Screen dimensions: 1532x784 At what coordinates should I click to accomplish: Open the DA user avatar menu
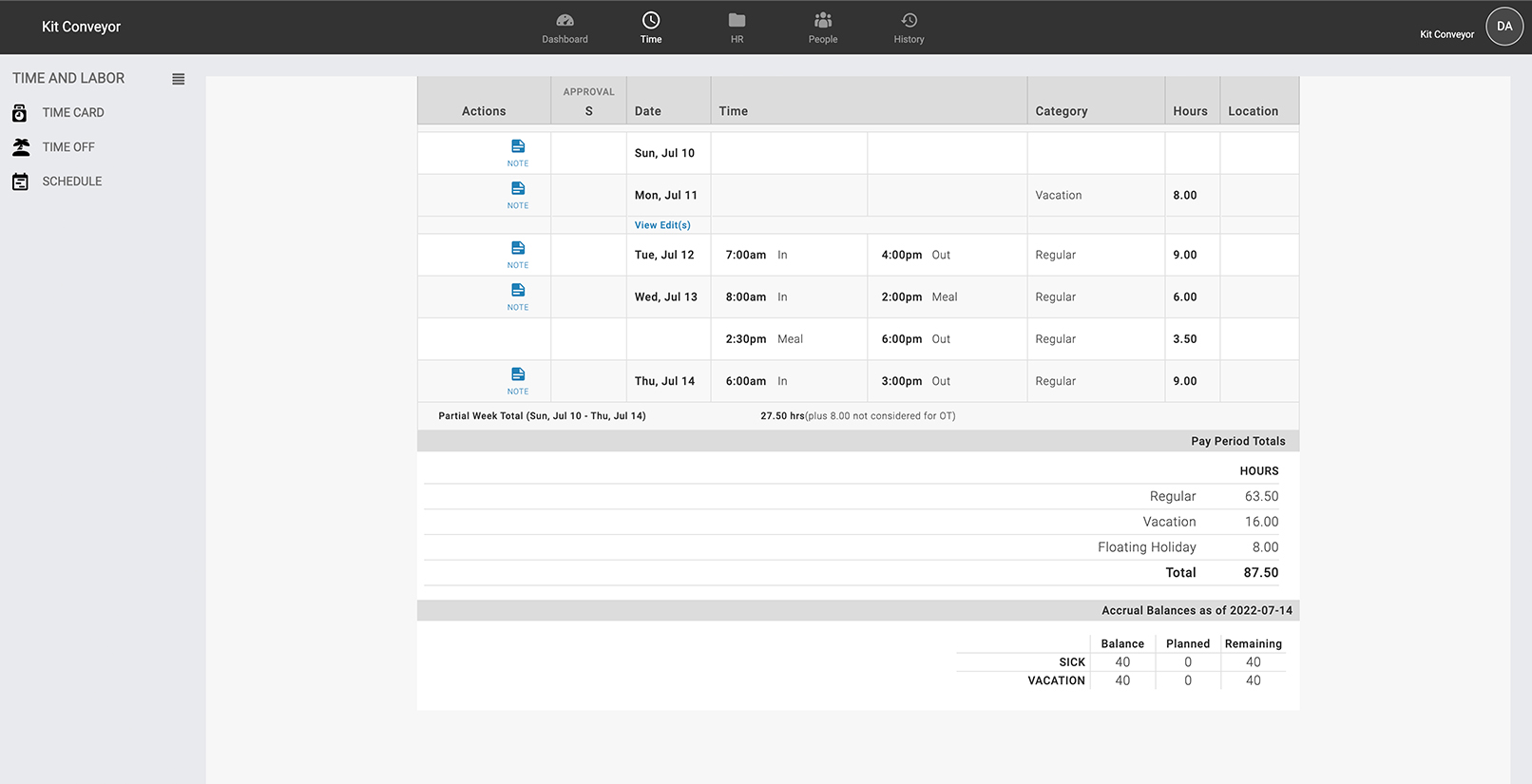click(x=1503, y=27)
